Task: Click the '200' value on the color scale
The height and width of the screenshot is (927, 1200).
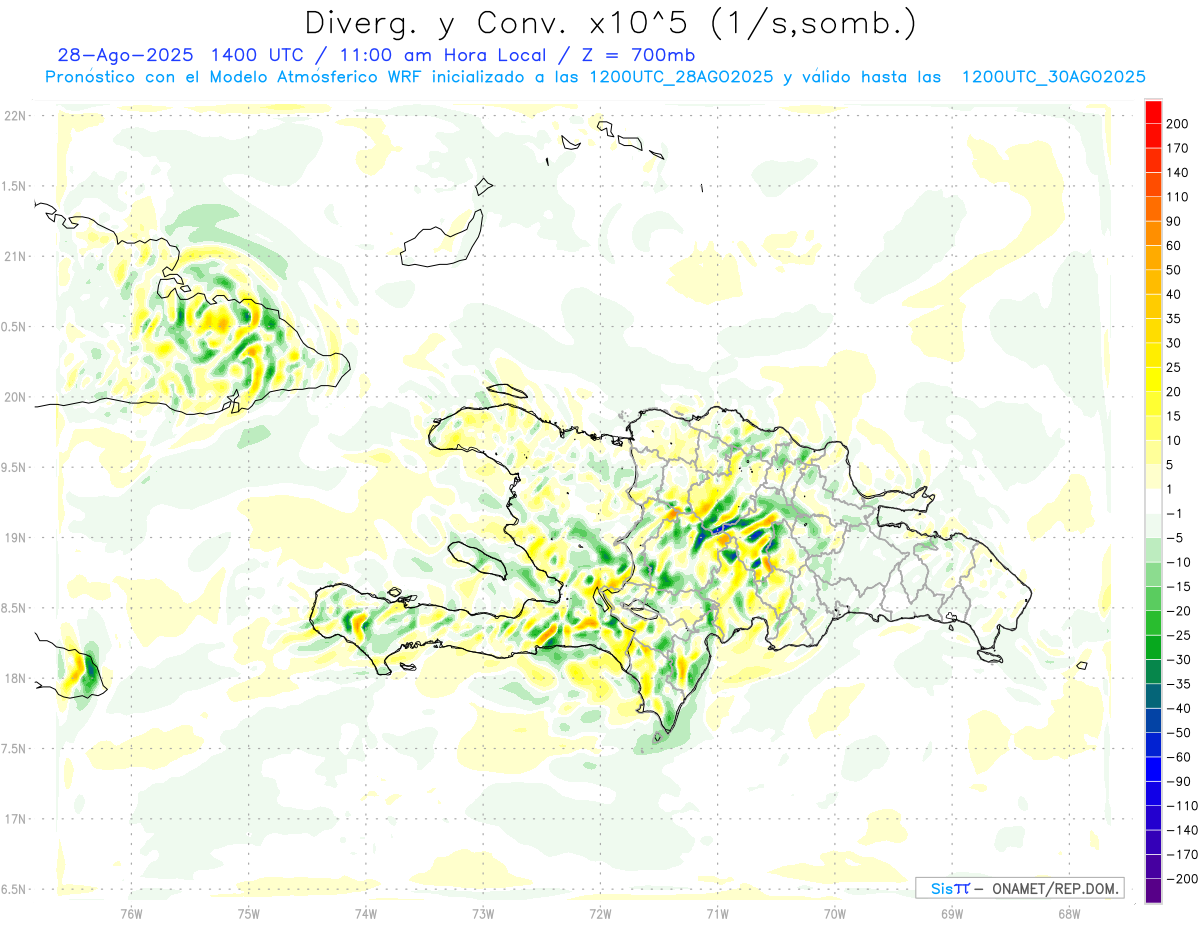Action: pos(1177,123)
